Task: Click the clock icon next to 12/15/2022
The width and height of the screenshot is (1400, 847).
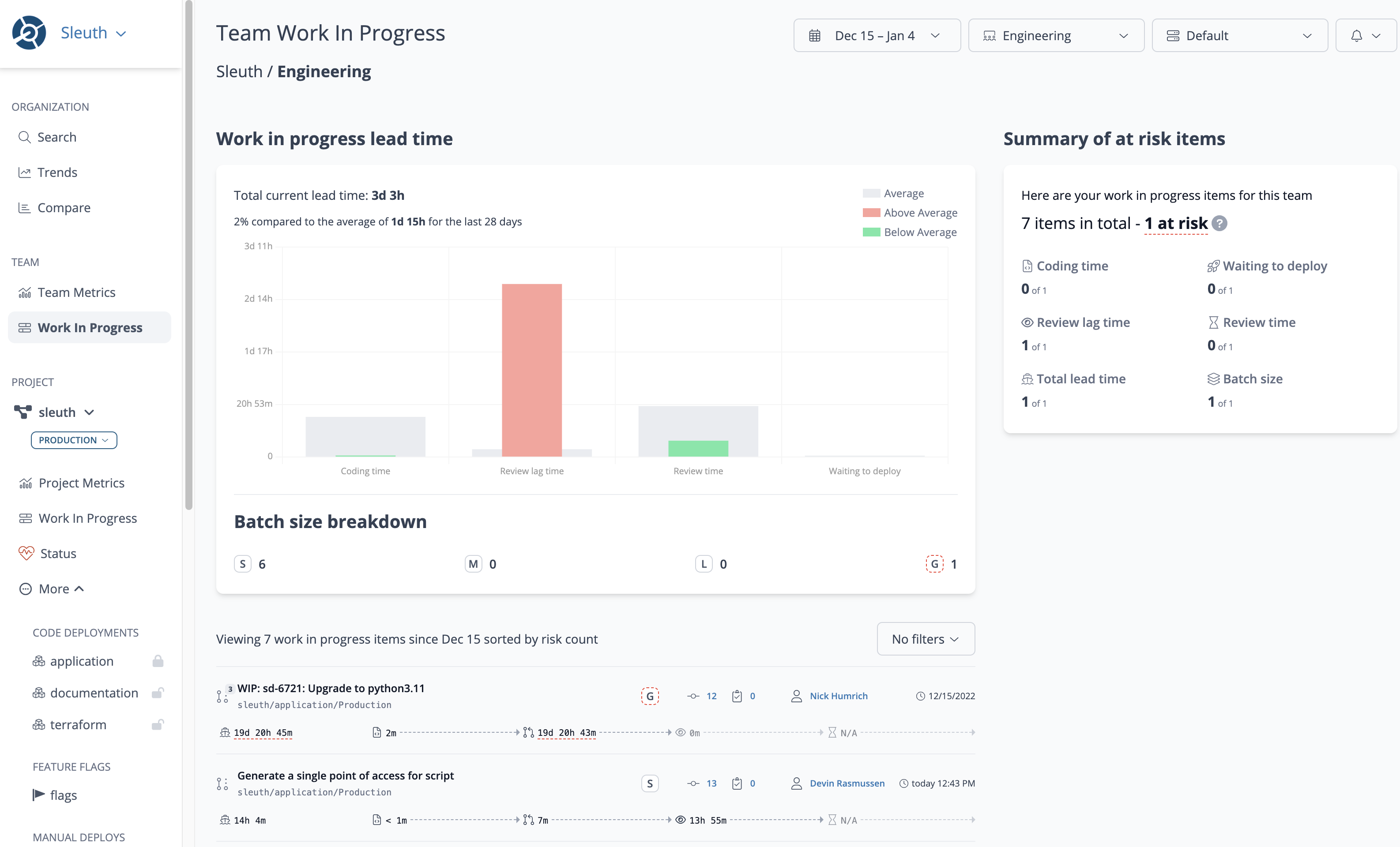Action: point(920,696)
